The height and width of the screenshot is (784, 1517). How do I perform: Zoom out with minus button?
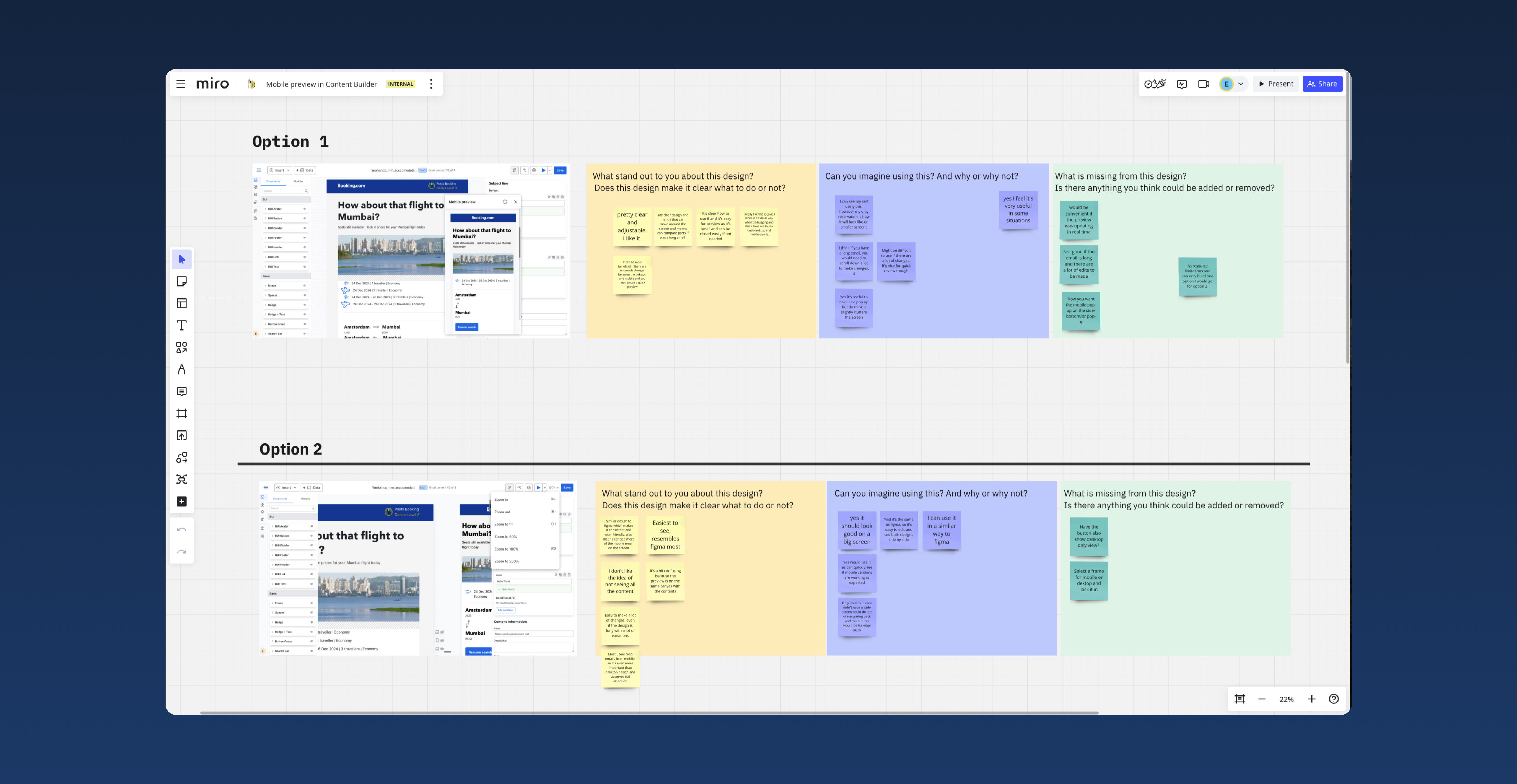click(x=1262, y=699)
